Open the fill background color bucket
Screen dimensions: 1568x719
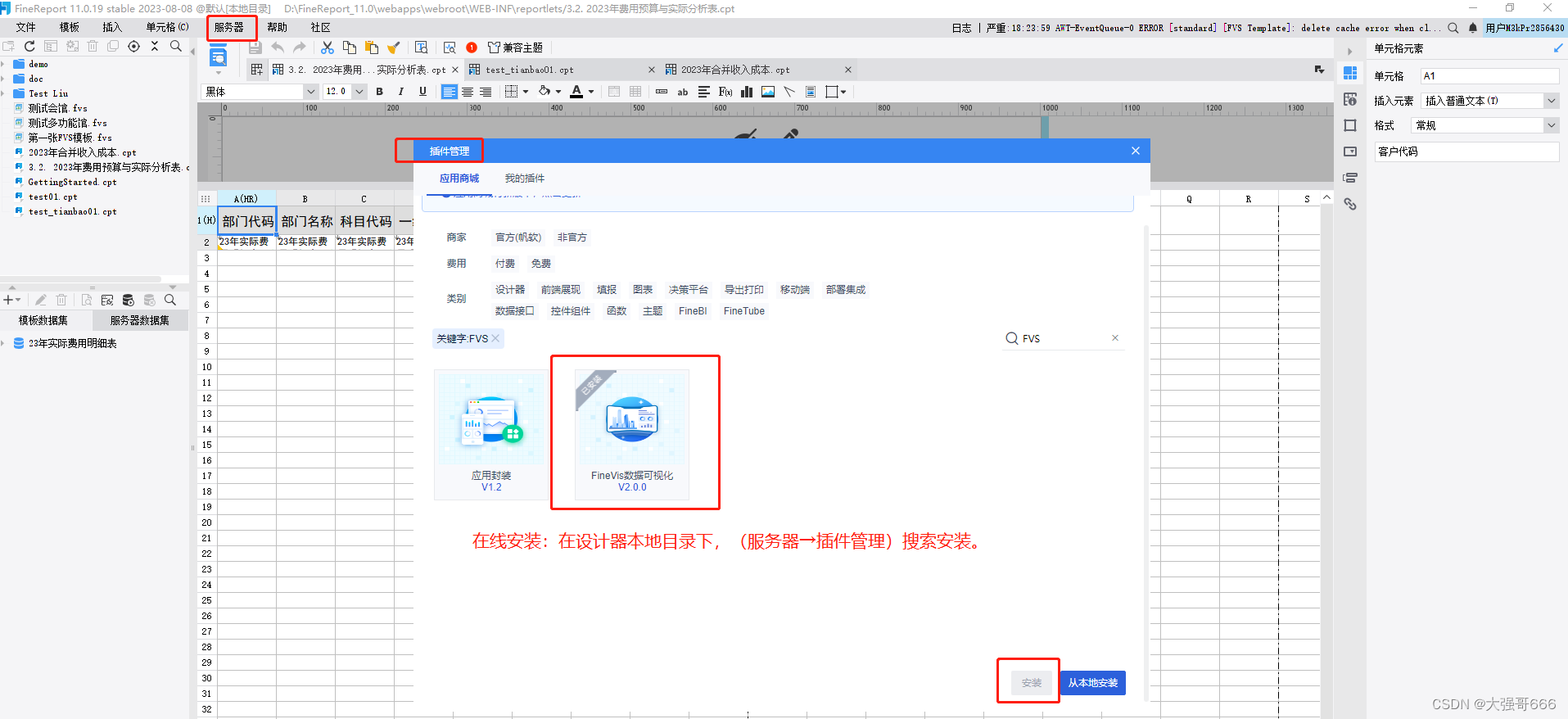click(x=545, y=92)
